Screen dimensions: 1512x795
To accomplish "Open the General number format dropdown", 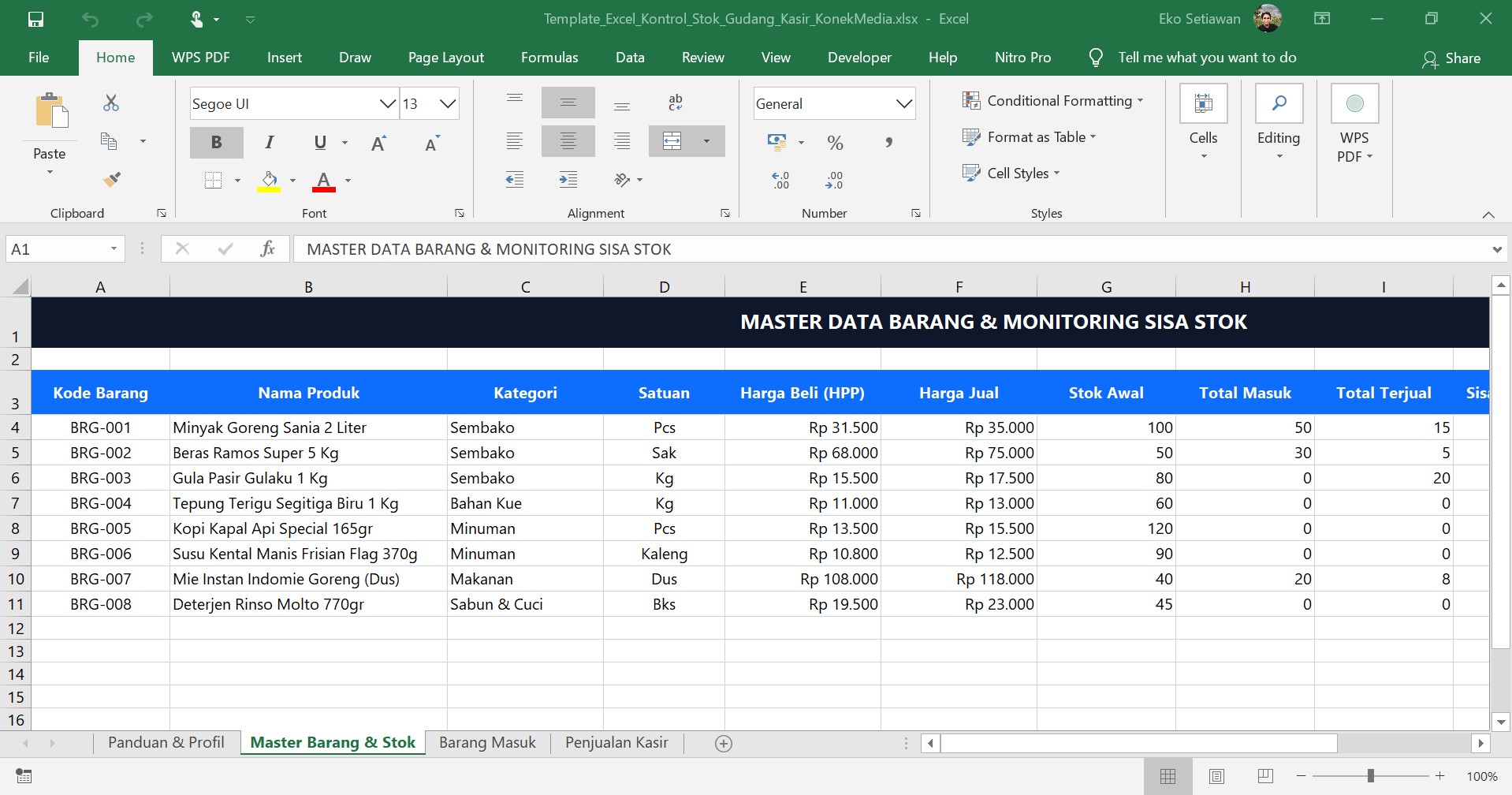I will [903, 104].
